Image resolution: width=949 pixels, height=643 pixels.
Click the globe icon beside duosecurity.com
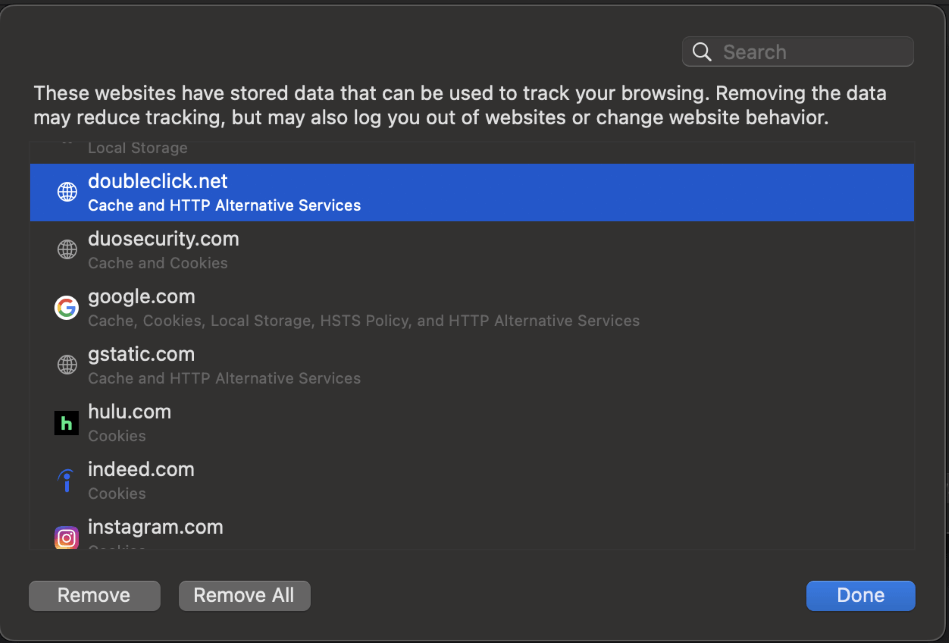tap(67, 249)
